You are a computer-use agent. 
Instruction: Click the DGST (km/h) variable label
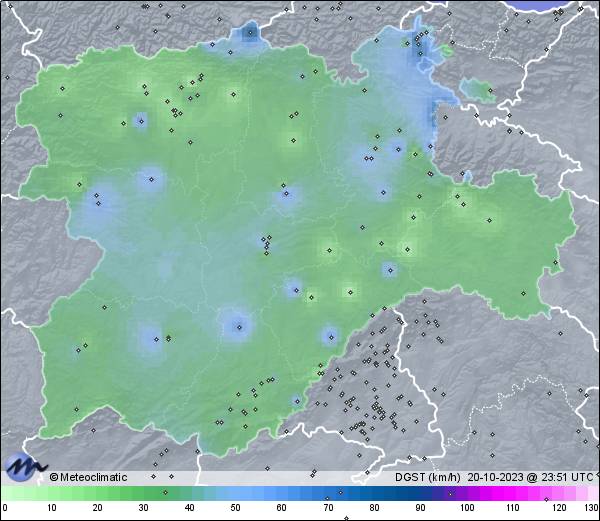[x=428, y=477]
